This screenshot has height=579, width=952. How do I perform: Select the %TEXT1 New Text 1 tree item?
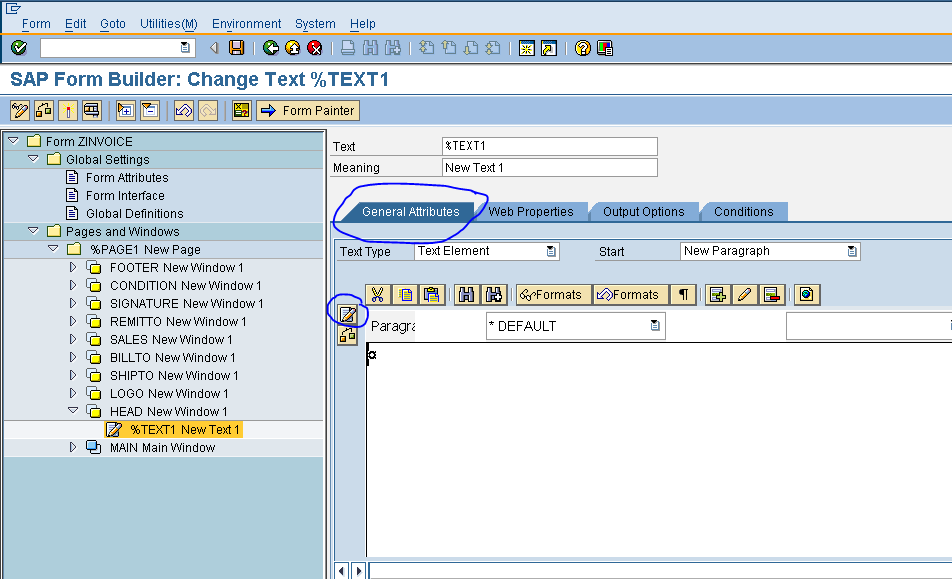(x=179, y=428)
